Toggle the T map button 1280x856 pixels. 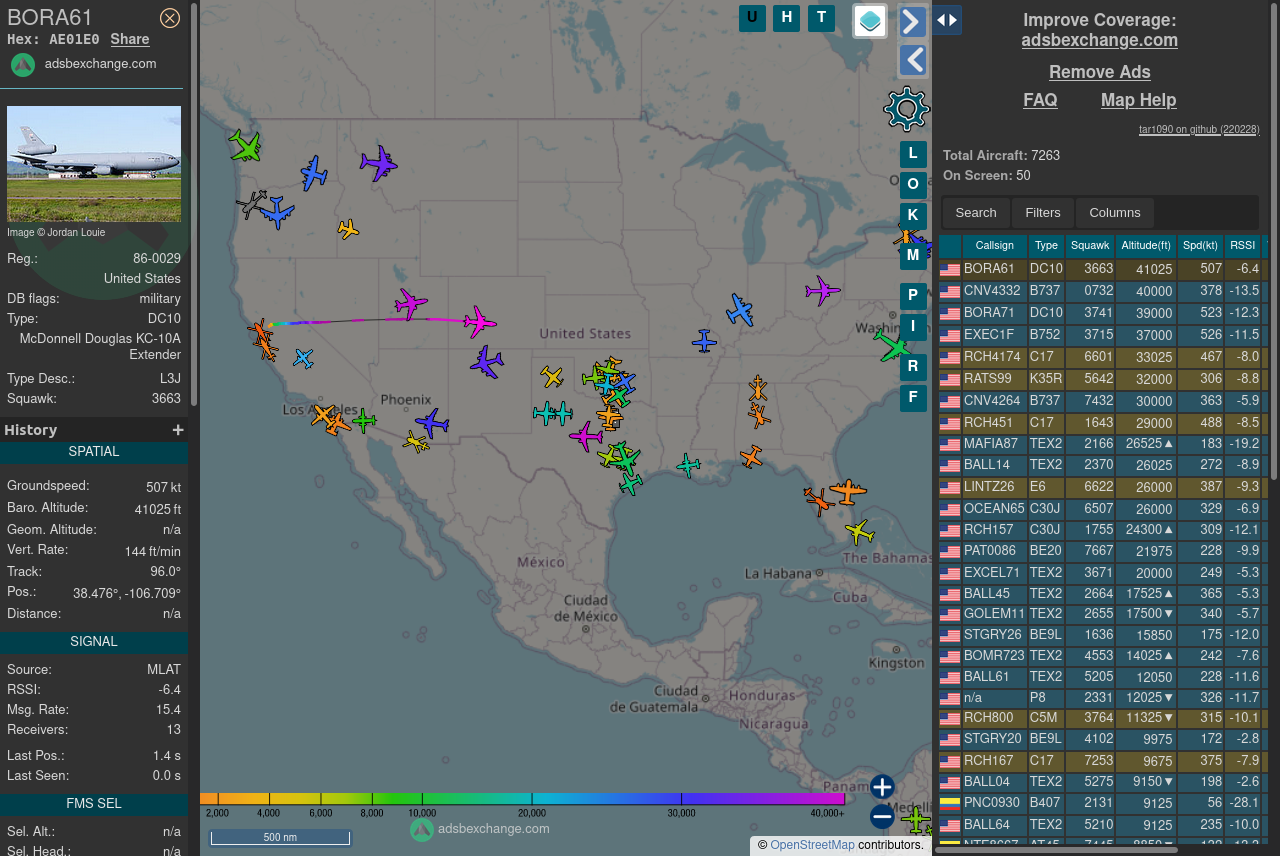click(x=822, y=17)
